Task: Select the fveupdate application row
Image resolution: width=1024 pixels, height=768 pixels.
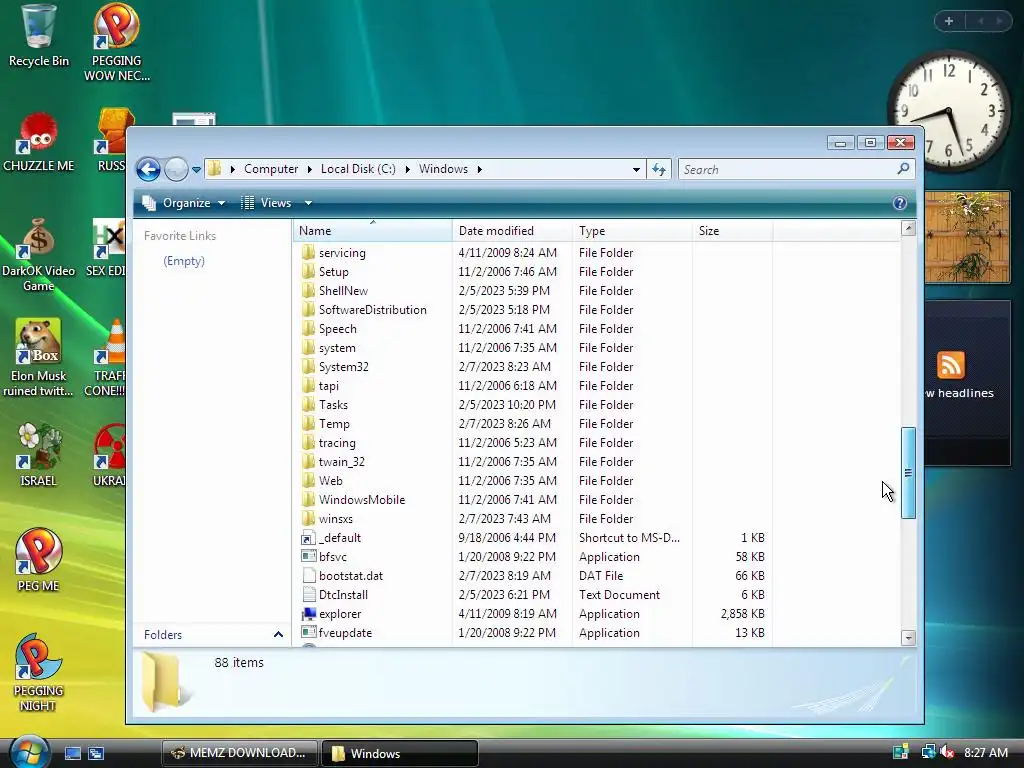Action: 536,633
